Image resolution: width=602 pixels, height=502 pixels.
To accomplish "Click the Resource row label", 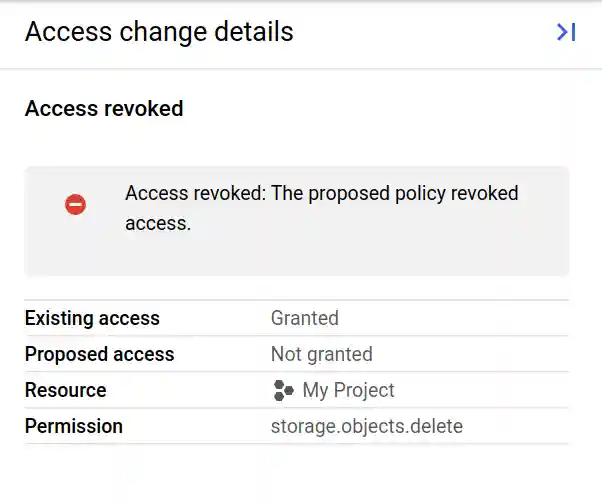I will point(65,391).
